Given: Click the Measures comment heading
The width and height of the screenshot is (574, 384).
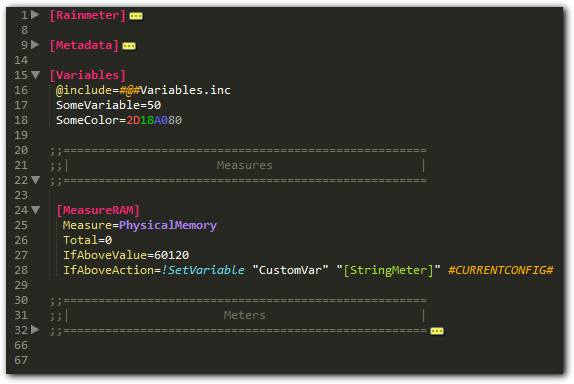Looking at the screenshot, I should coord(245,165).
